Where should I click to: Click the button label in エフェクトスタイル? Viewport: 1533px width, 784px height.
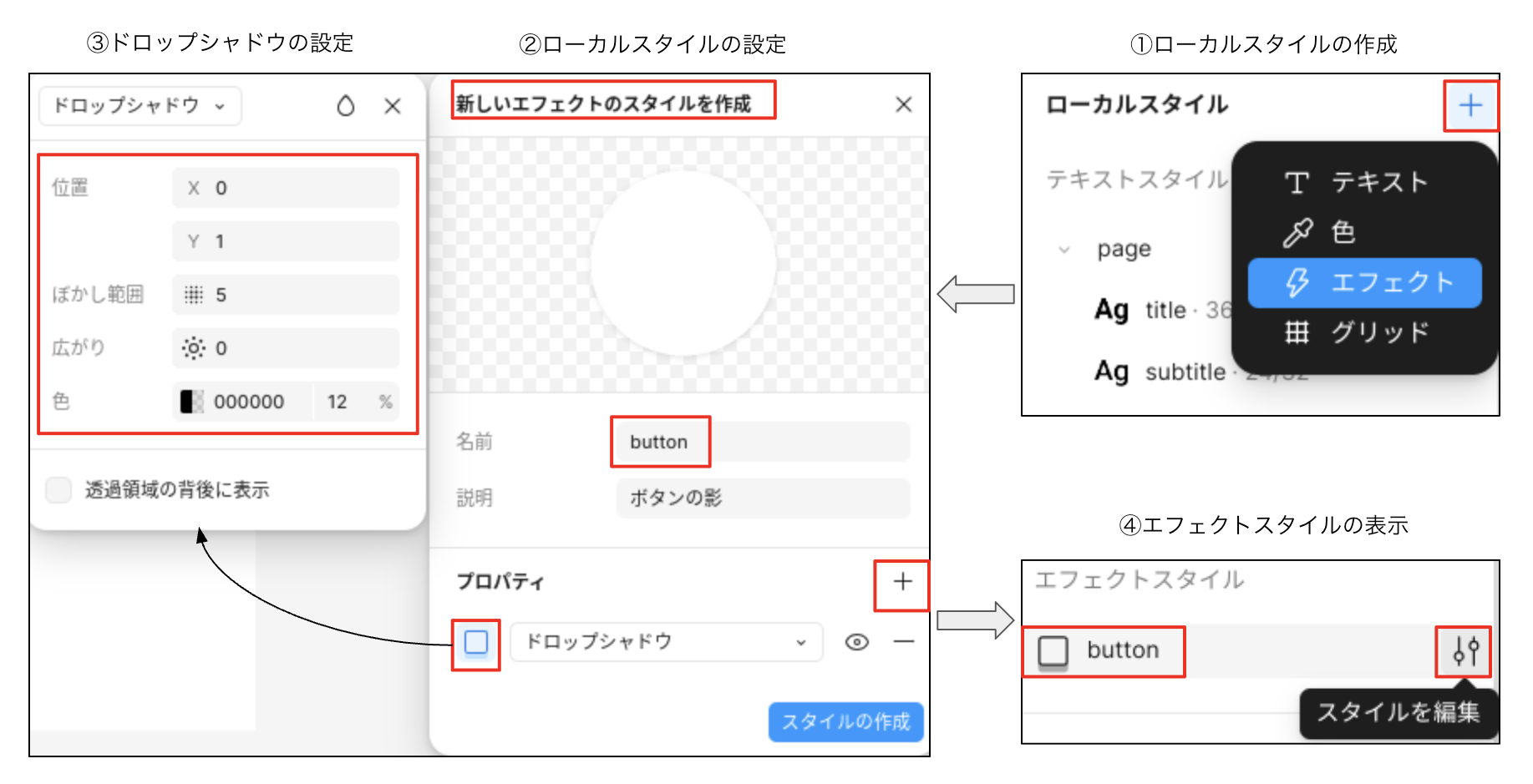click(1122, 650)
